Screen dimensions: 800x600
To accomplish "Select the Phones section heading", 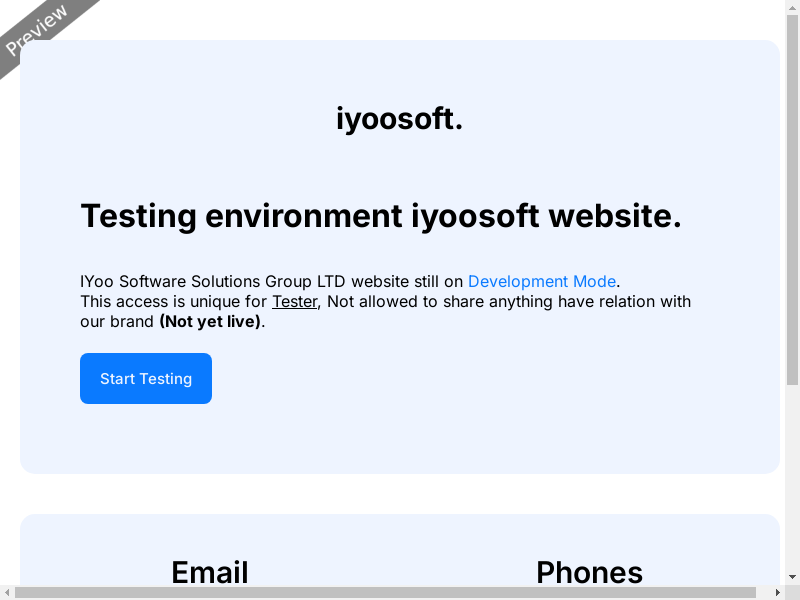I will pos(589,572).
